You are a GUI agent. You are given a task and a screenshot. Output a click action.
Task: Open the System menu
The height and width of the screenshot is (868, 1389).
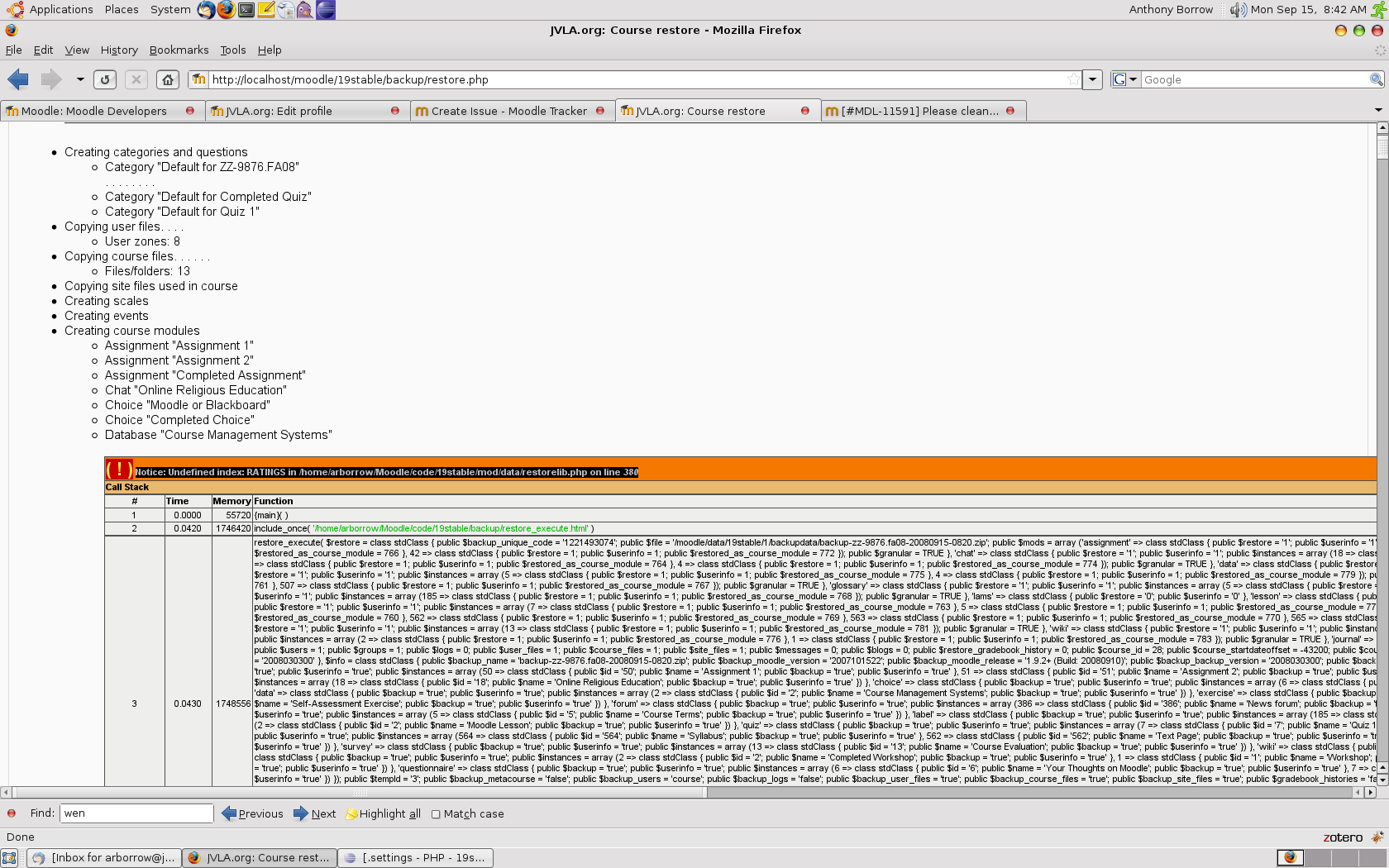[x=170, y=10]
